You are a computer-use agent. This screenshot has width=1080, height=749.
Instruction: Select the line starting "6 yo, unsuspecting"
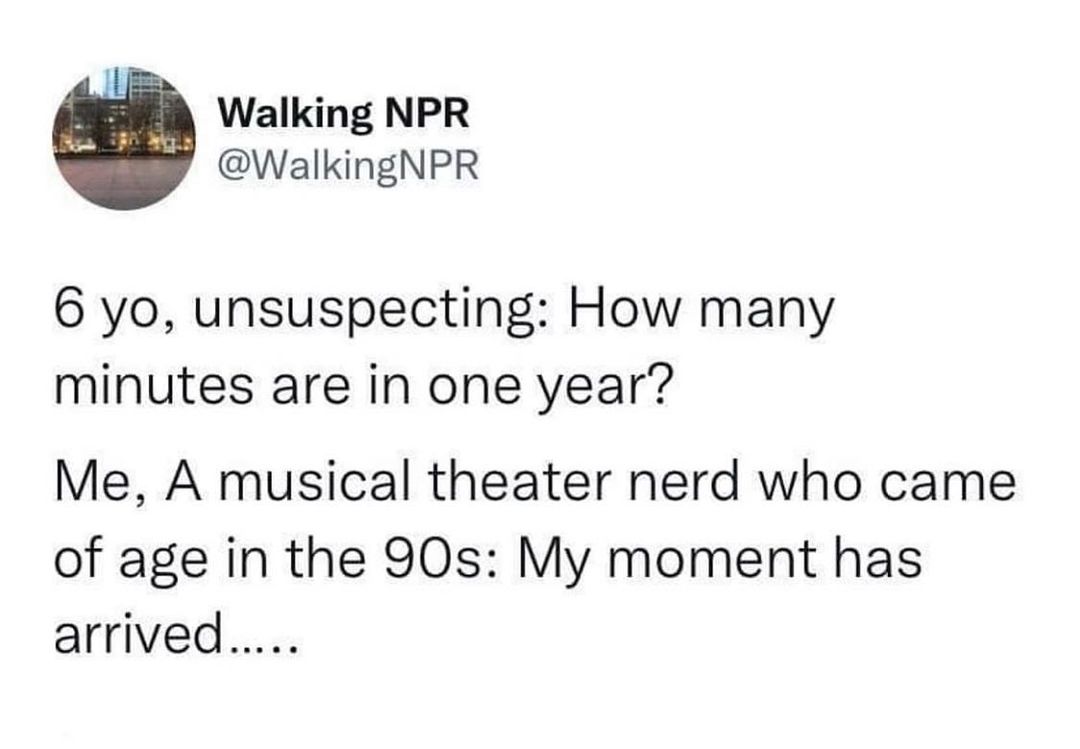(x=444, y=313)
